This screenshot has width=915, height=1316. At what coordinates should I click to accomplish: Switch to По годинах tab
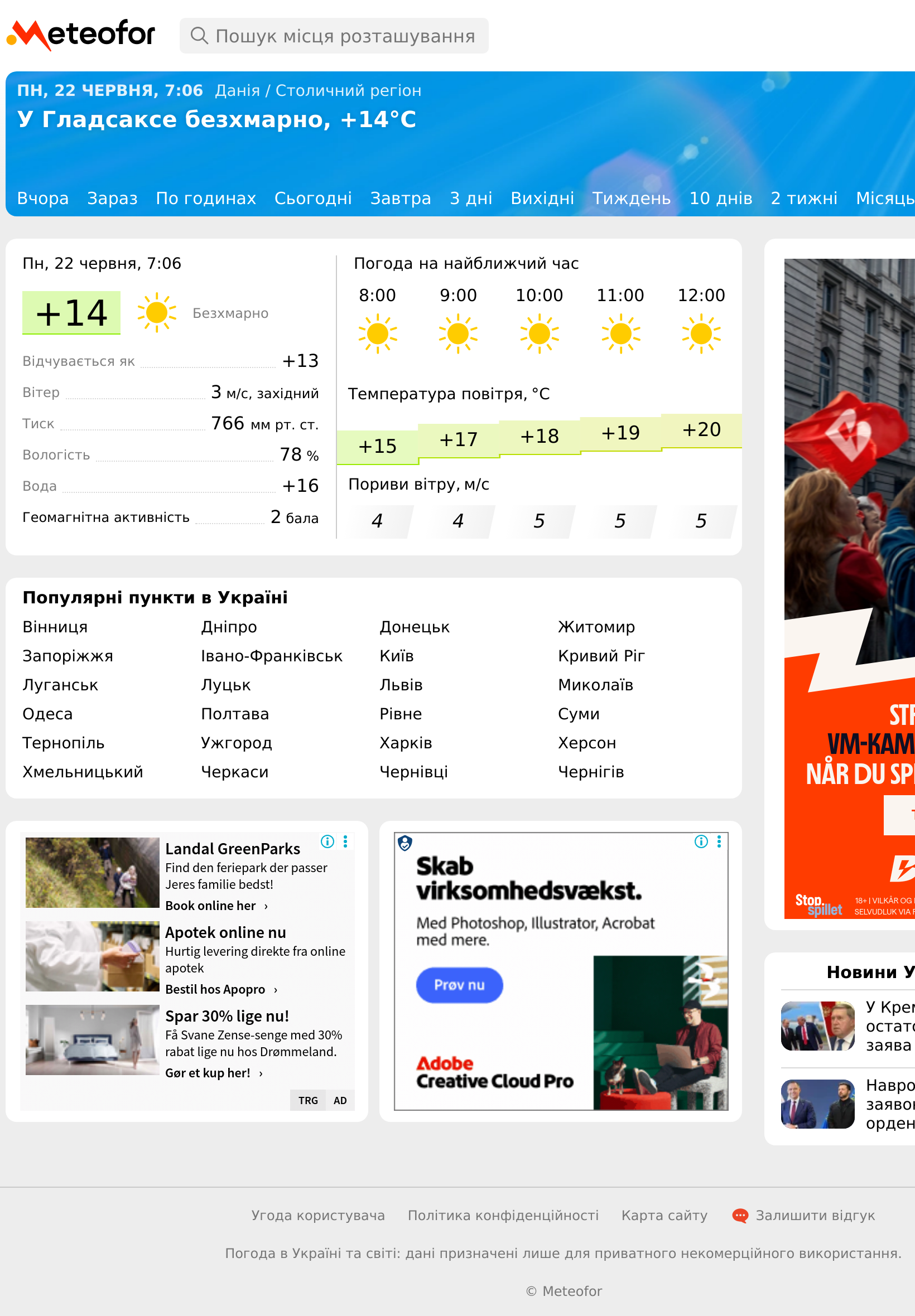[x=206, y=198]
